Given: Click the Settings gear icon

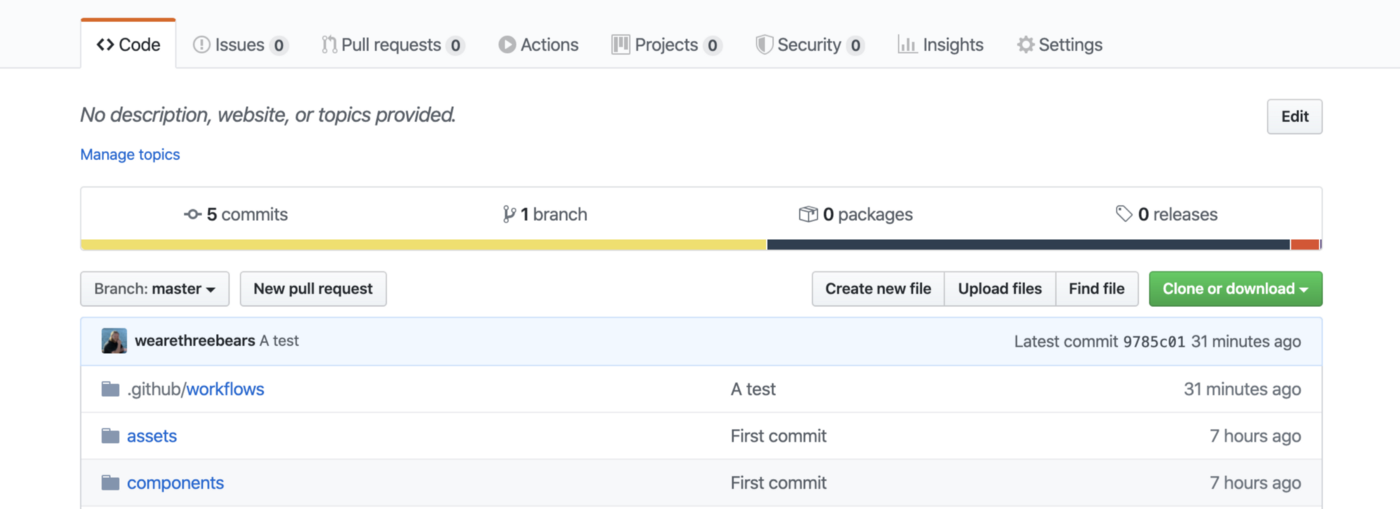Looking at the screenshot, I should 1025,45.
